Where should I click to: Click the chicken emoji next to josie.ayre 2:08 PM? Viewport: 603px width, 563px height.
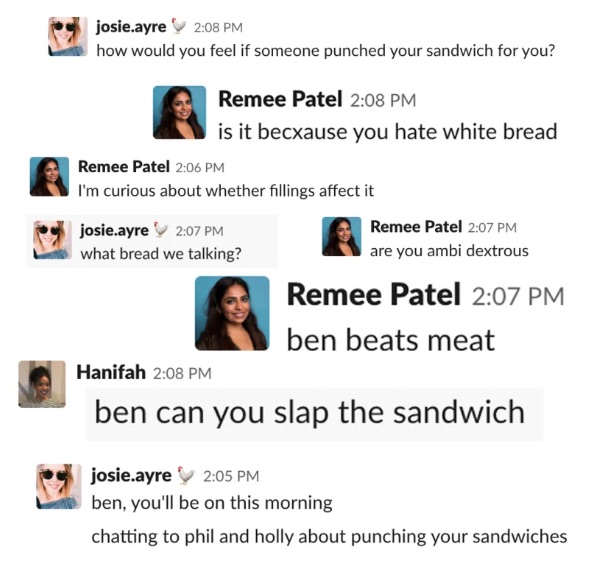pos(178,26)
